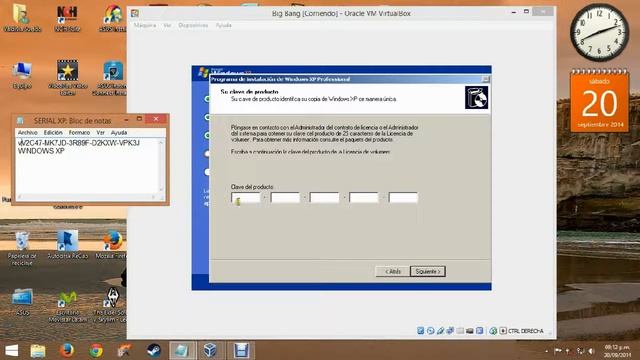Click the optical disc indicator in VirtualBox status bar
640x360 pixels.
431,331
